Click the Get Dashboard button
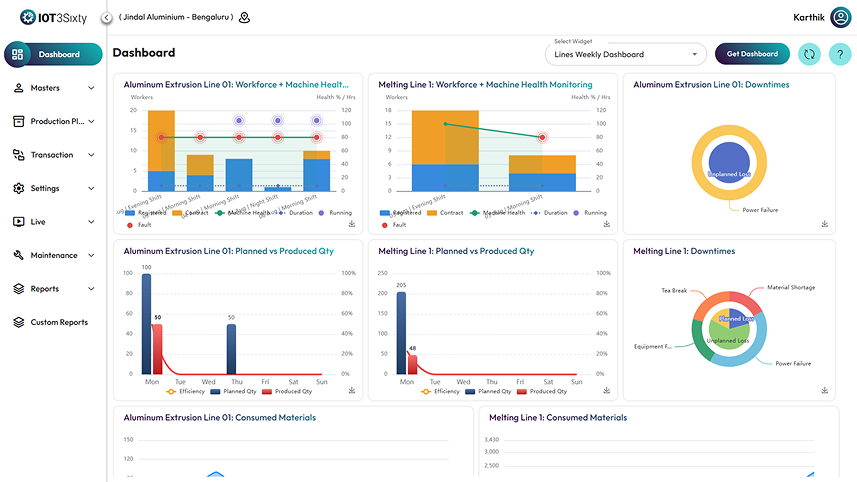 (752, 54)
